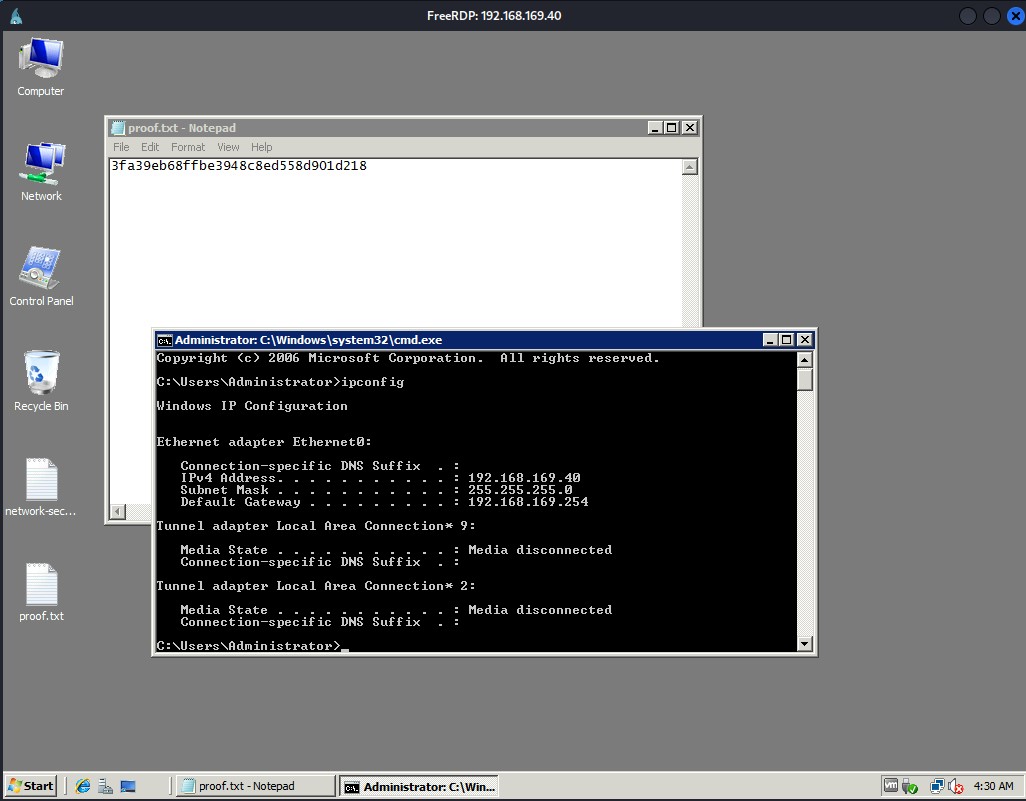The image size is (1026, 801).
Task: Click the Administrator cmd taskbar button
Action: point(418,786)
